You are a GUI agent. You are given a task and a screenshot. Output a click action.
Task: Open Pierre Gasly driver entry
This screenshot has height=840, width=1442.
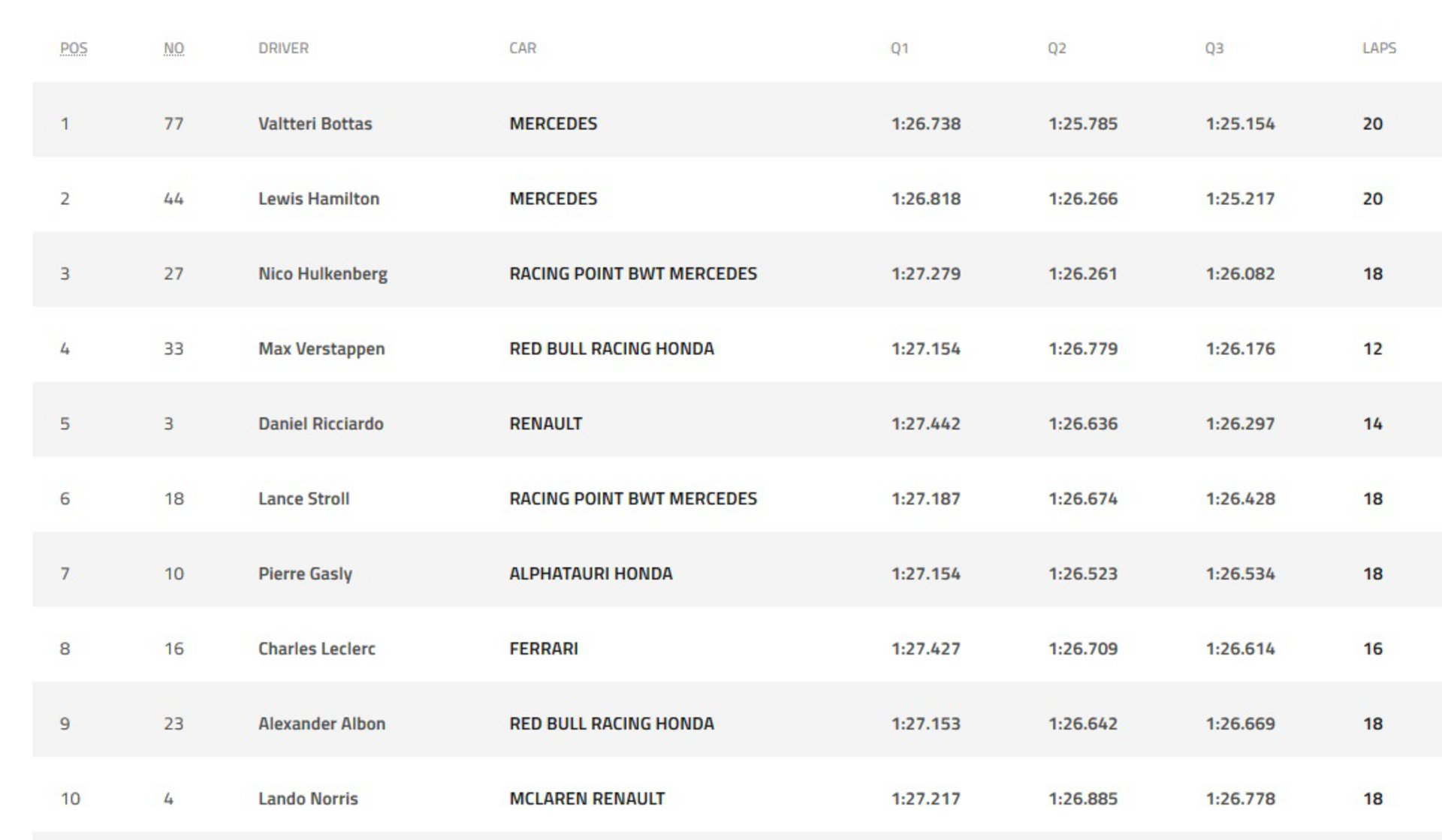point(305,574)
